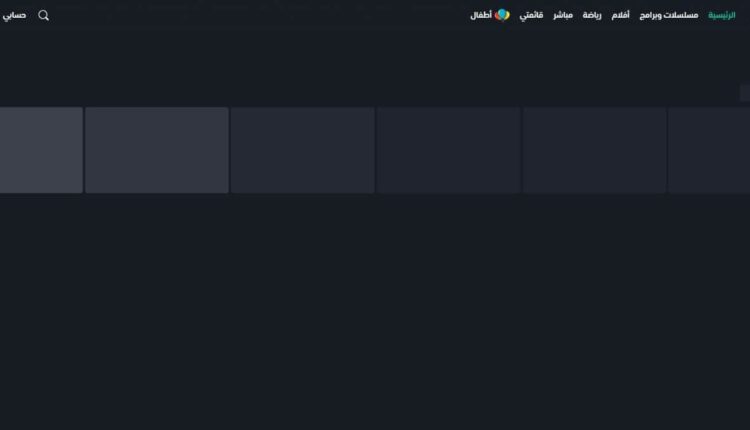Open قائمتي my list page
The width and height of the screenshot is (750, 430).
click(x=531, y=15)
